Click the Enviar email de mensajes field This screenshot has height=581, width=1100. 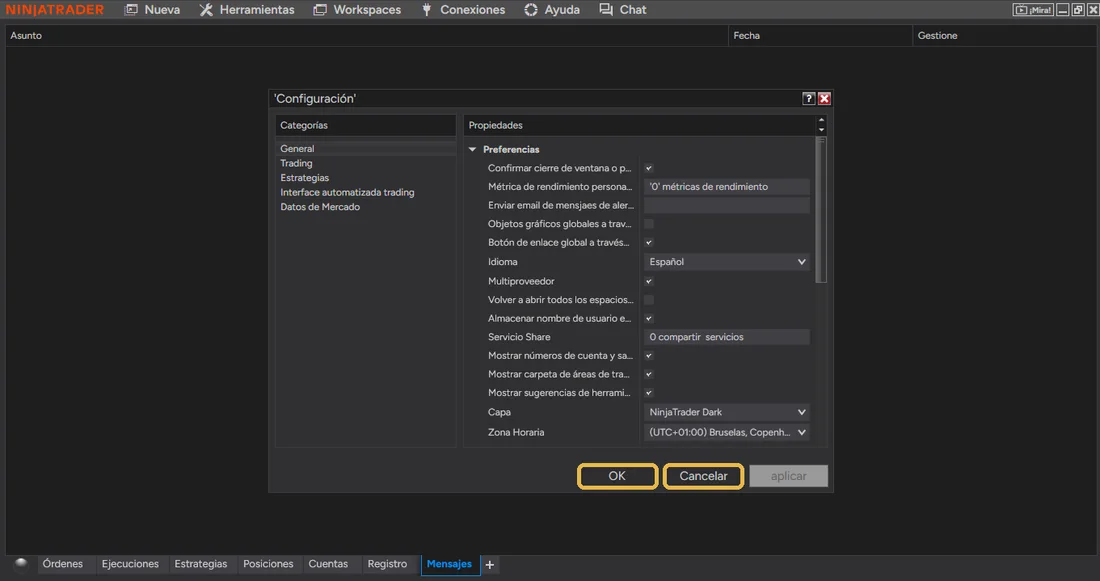click(x=727, y=206)
